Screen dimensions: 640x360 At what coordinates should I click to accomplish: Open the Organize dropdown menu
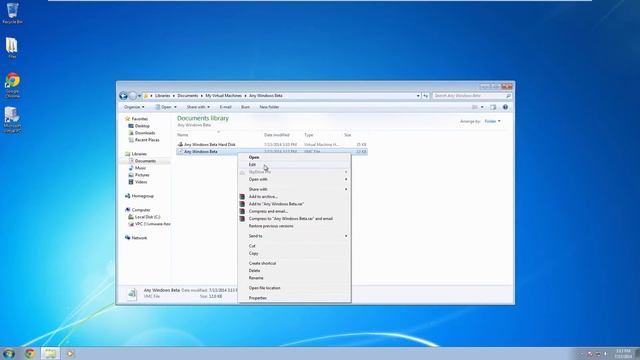click(134, 107)
